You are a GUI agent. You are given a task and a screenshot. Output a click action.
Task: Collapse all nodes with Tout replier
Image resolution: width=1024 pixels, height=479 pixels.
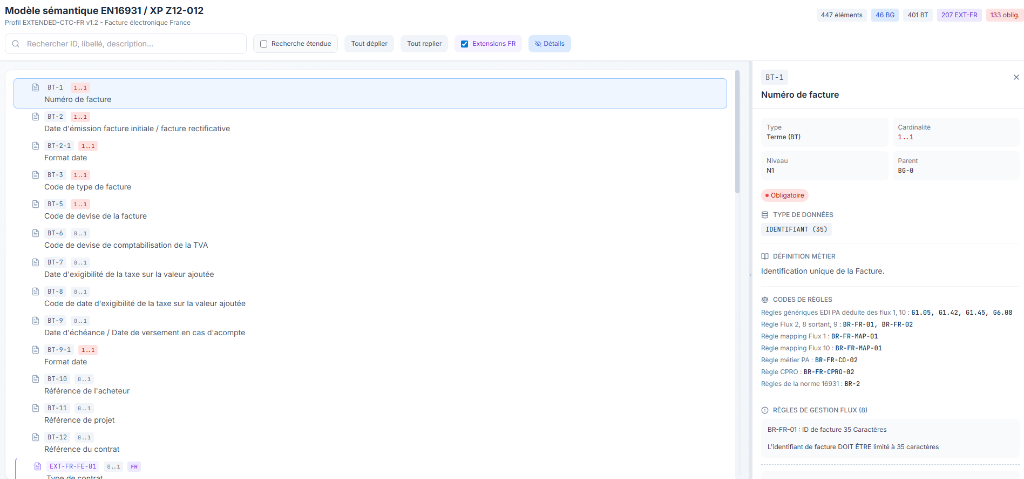tap(425, 44)
